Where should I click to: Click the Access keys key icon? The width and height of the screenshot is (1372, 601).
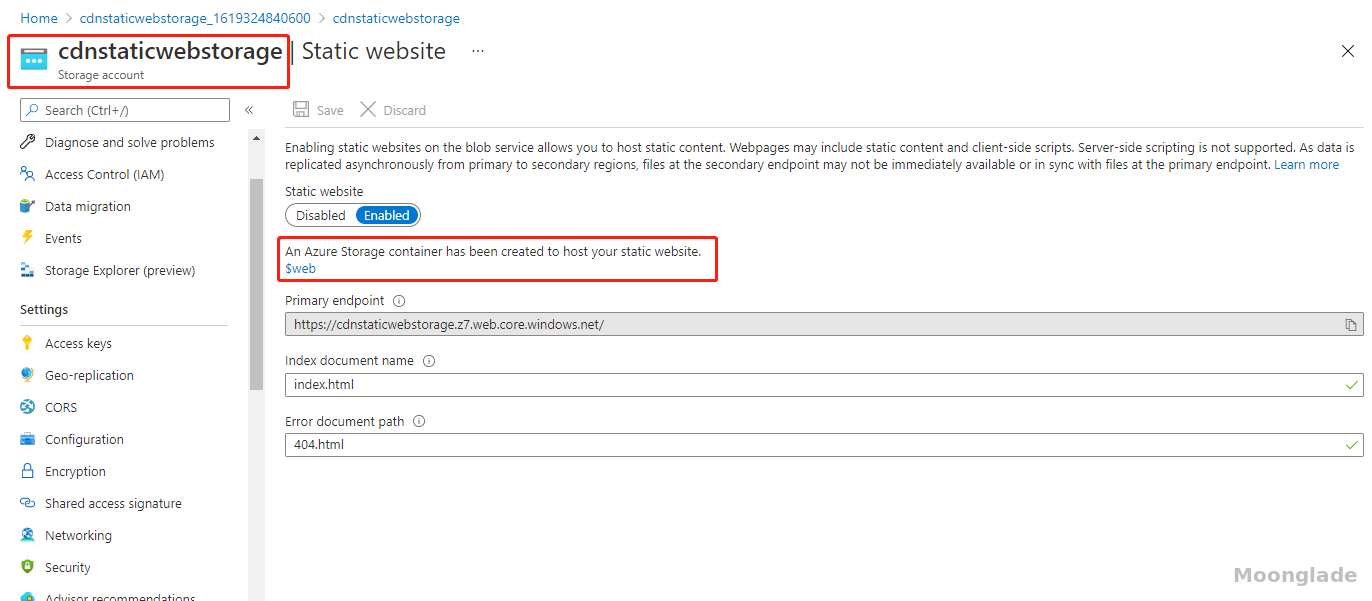click(x=28, y=343)
